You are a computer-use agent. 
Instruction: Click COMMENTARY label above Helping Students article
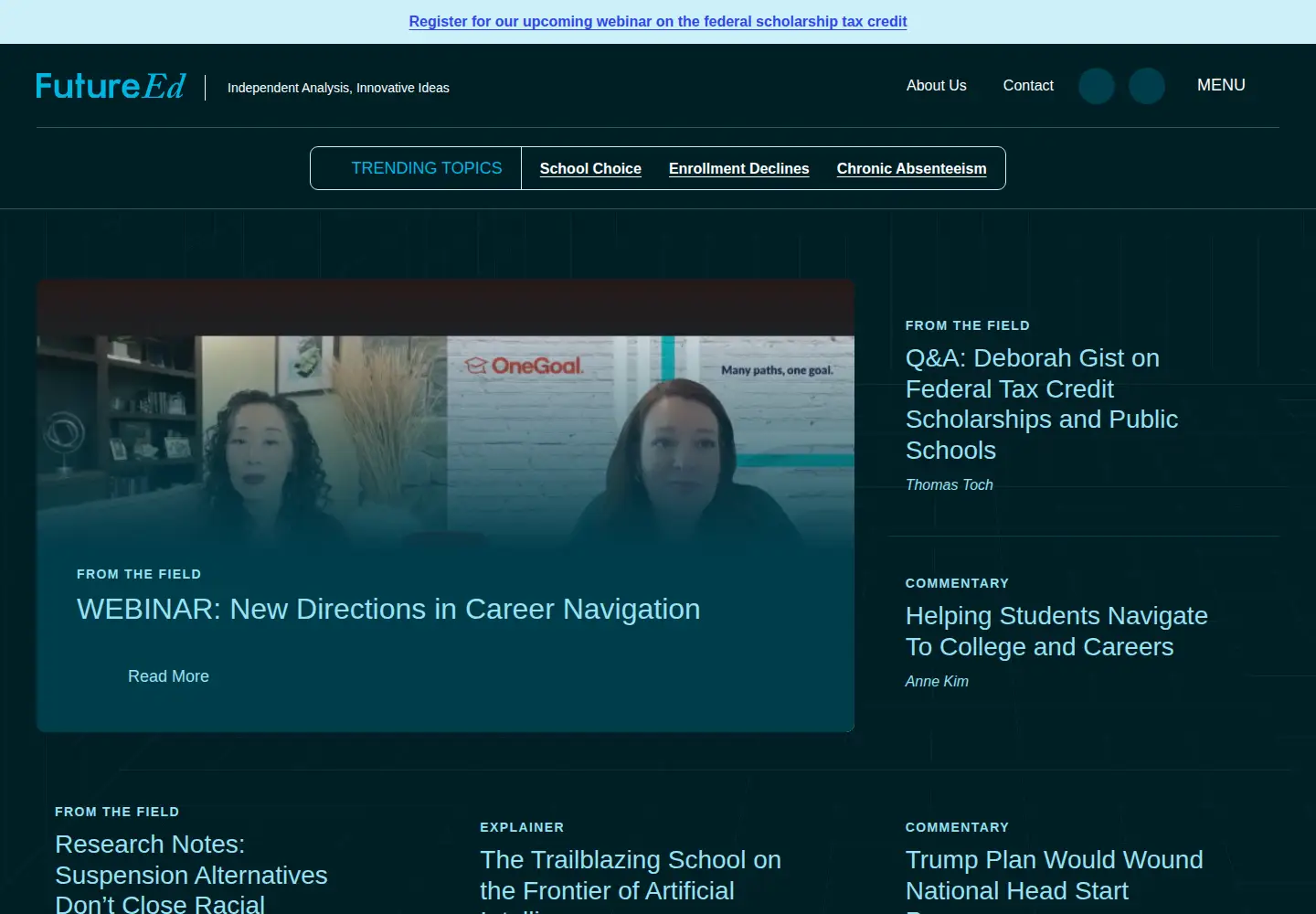(x=957, y=583)
